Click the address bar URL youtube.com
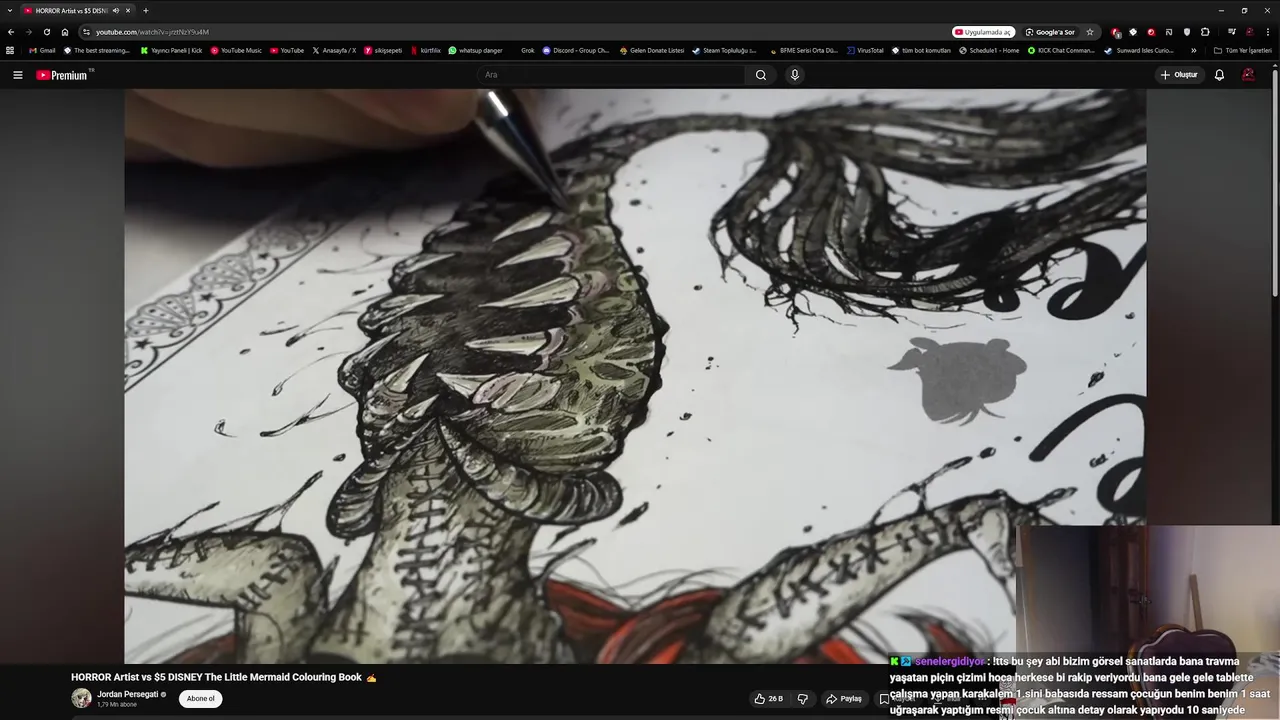This screenshot has height=720, width=1280. pyautogui.click(x=152, y=32)
